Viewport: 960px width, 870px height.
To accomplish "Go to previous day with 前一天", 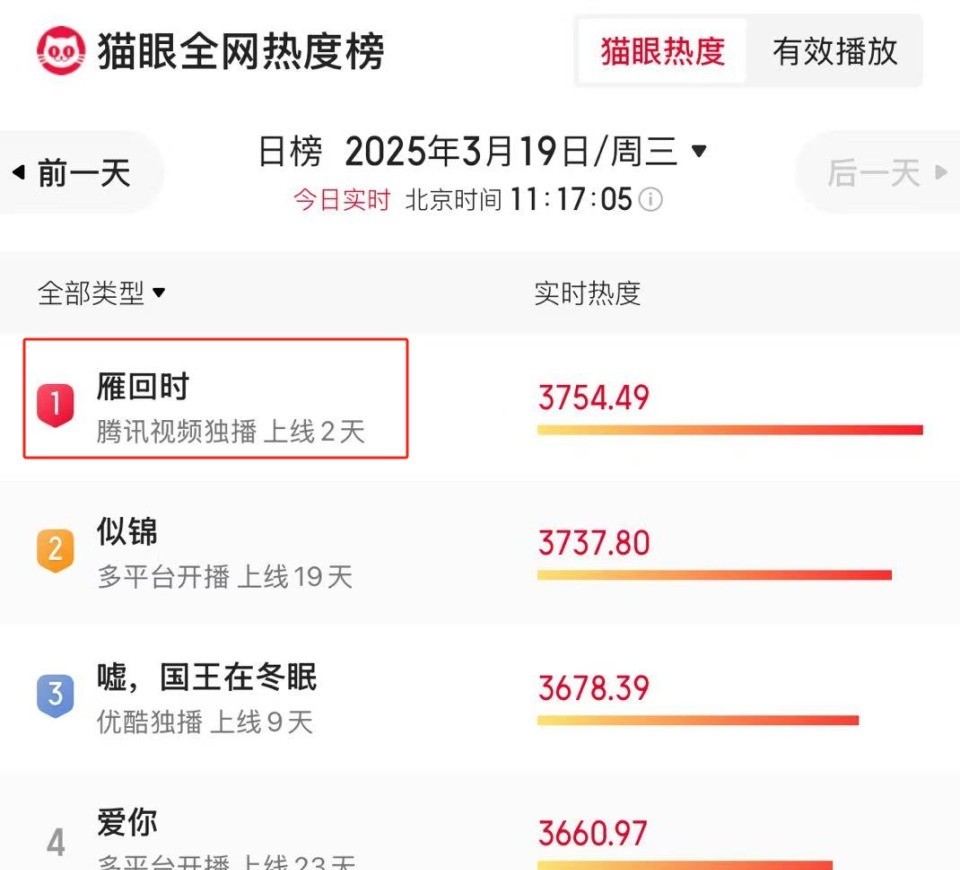I will tap(81, 172).
